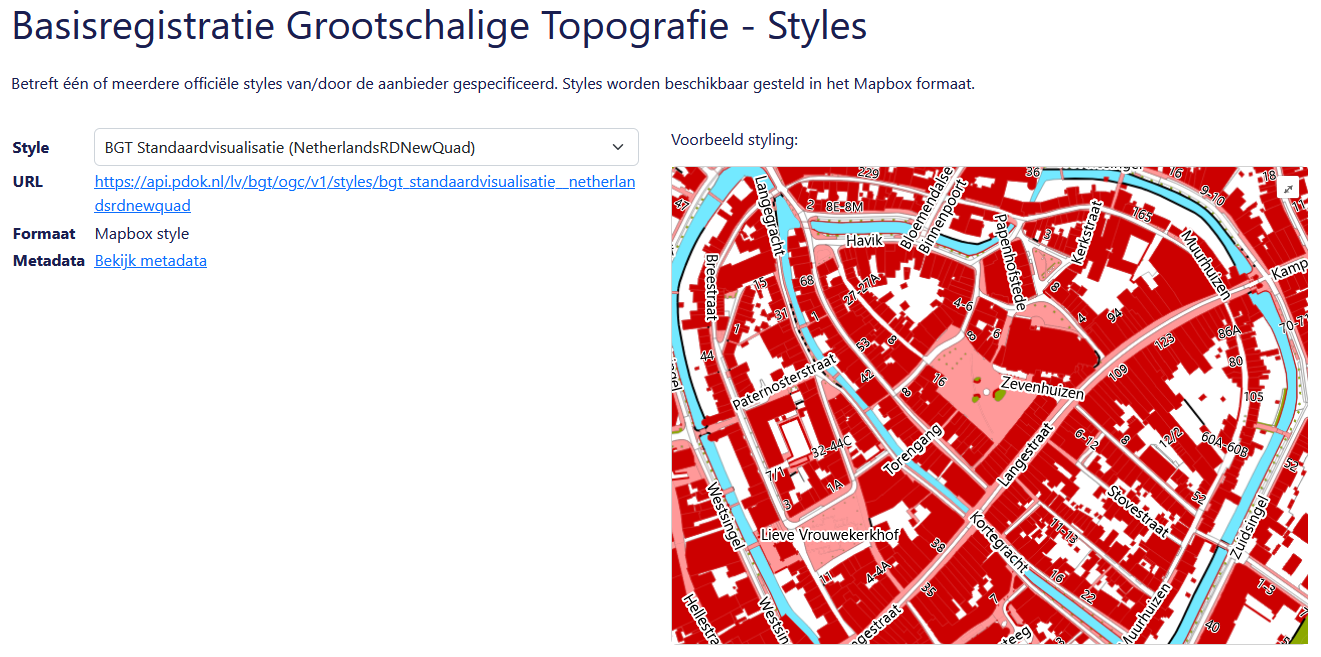
Task: Click the Lieve Vrouwekerkhof label on the map
Action: pos(832,535)
